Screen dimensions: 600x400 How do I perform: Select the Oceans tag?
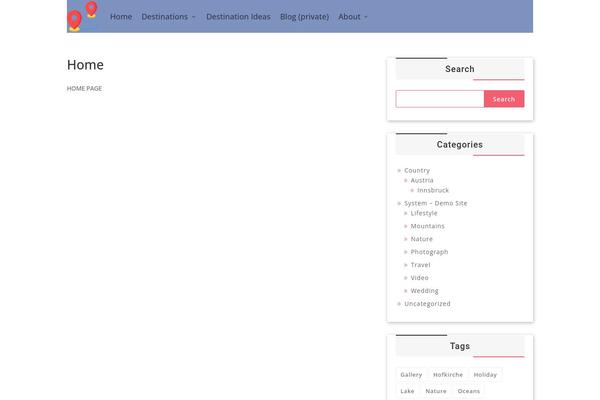pos(468,391)
